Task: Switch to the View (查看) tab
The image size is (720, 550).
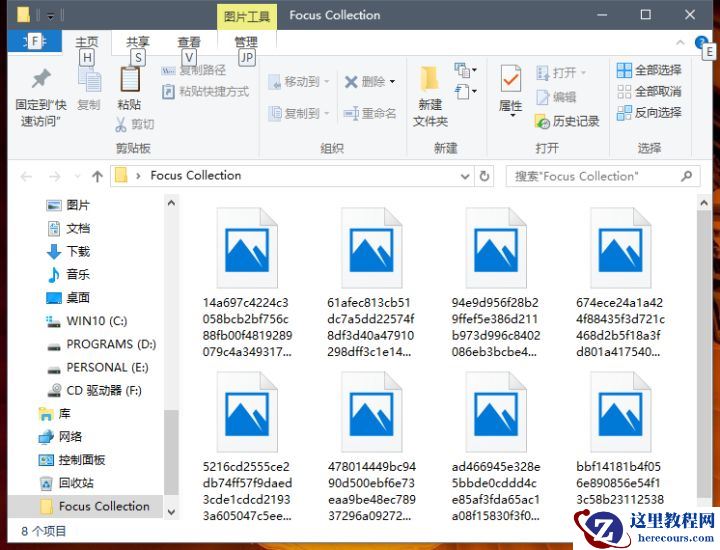Action: 189,42
